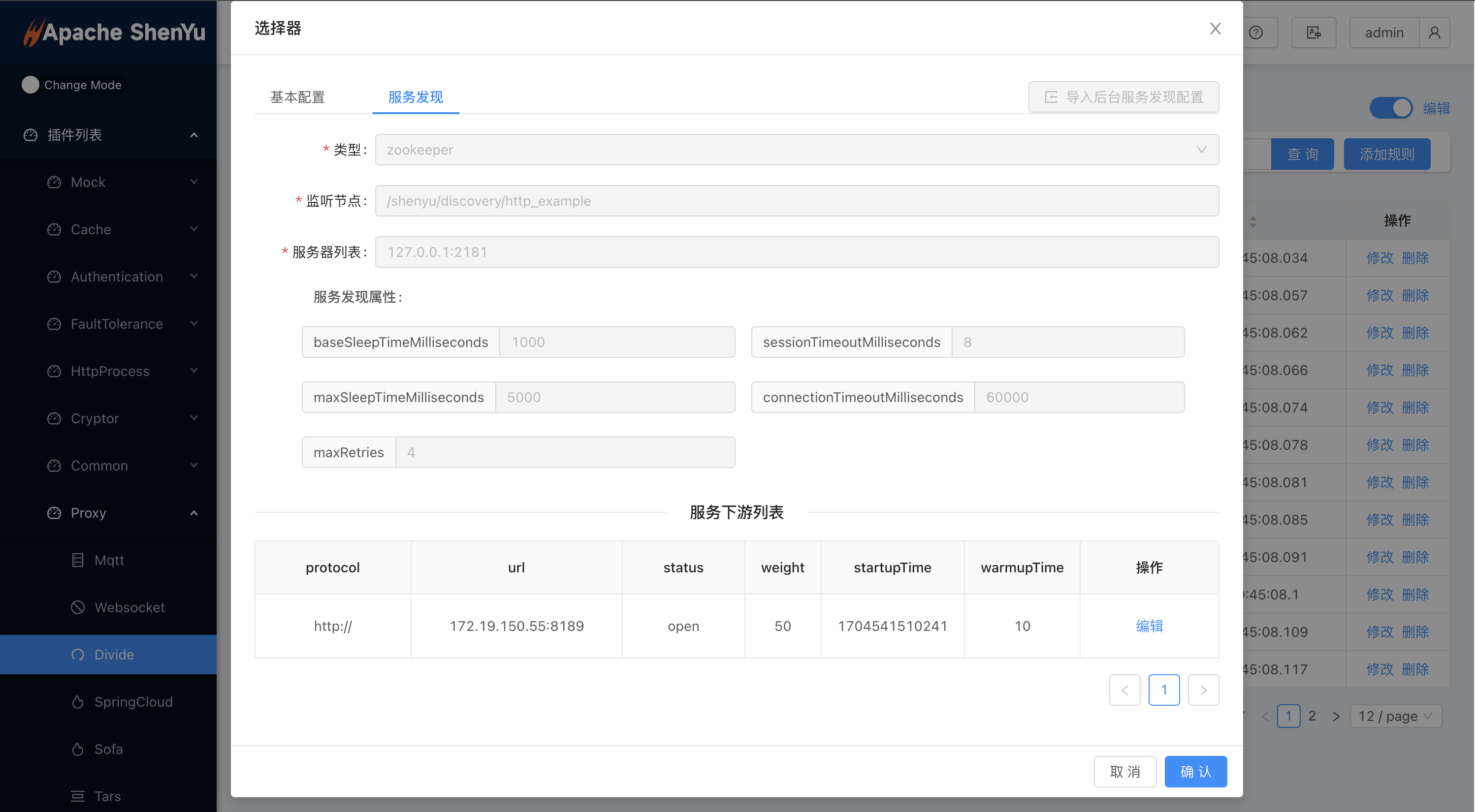Click the Websocket plugin icon in the sidebar

coord(78,607)
